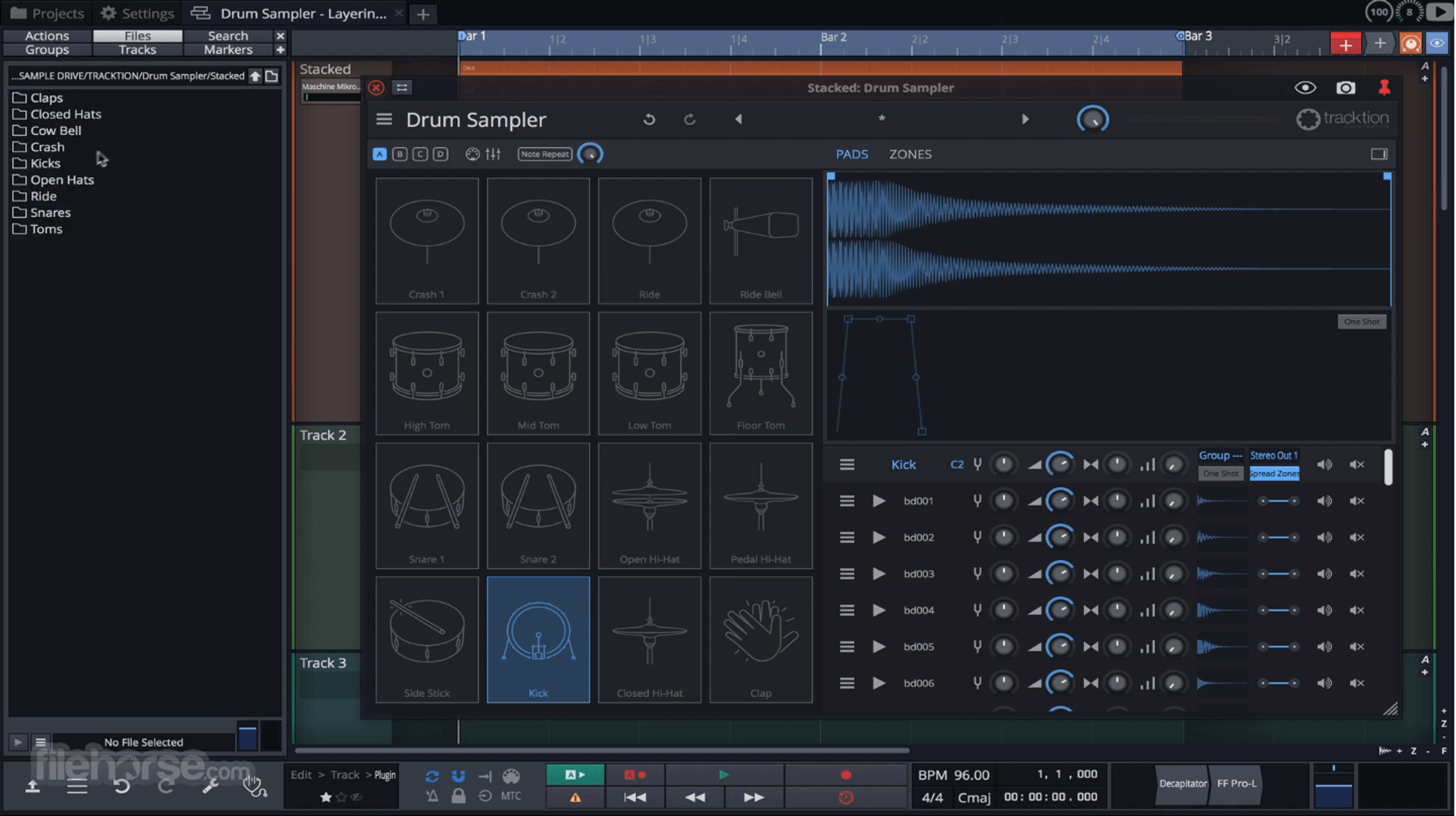
Task: Open the Stereo Out 1 output selector
Action: (x=1273, y=455)
